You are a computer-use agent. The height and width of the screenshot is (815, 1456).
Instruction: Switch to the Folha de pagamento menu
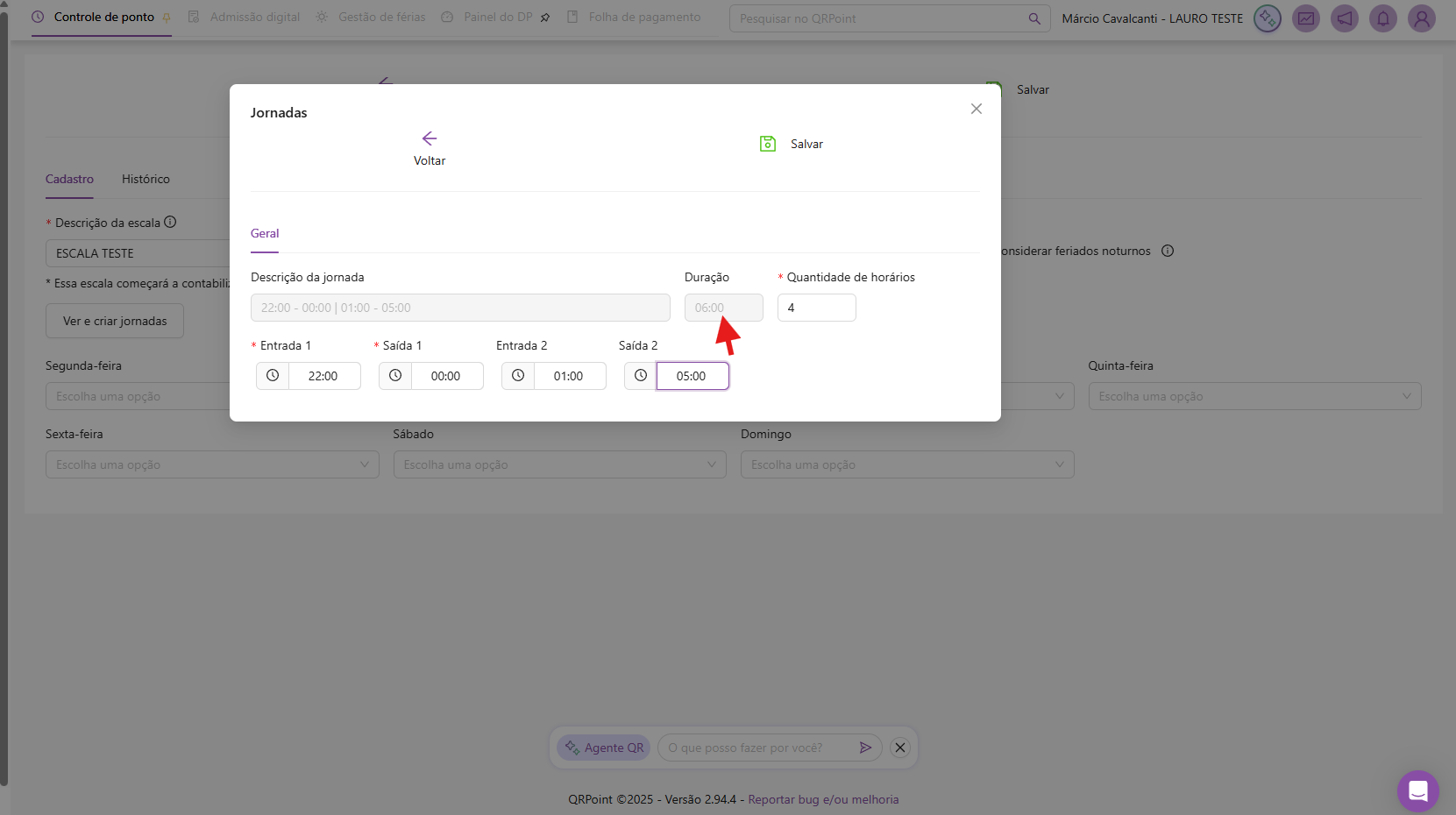click(643, 18)
